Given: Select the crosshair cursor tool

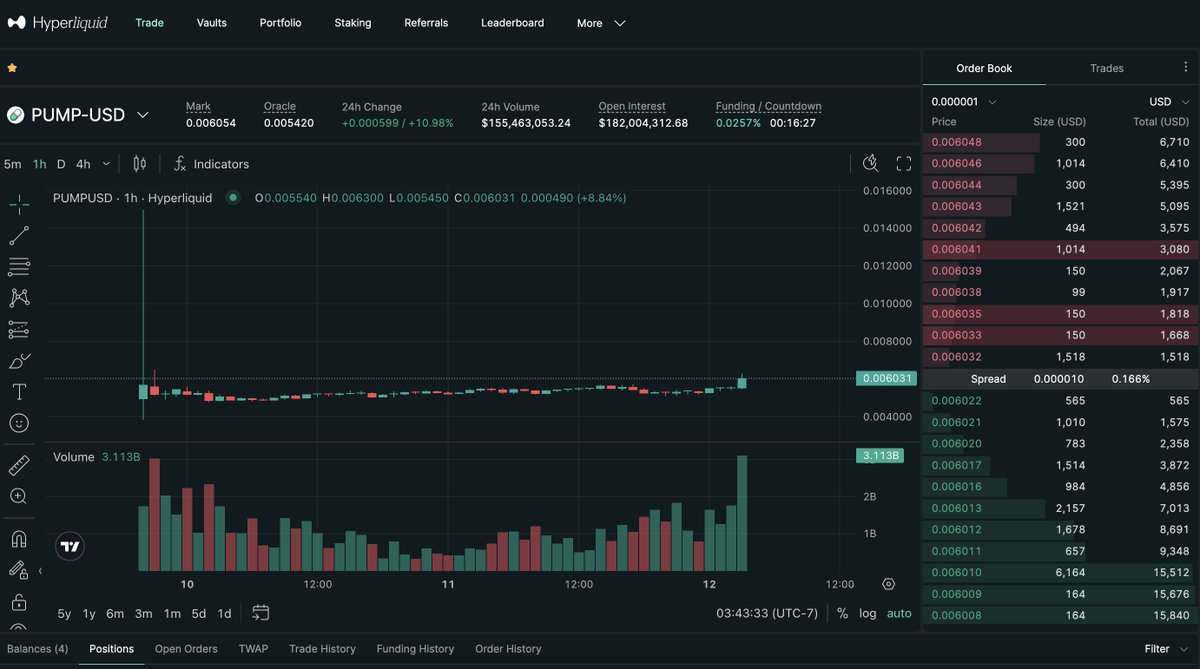Looking at the screenshot, I should (x=19, y=205).
